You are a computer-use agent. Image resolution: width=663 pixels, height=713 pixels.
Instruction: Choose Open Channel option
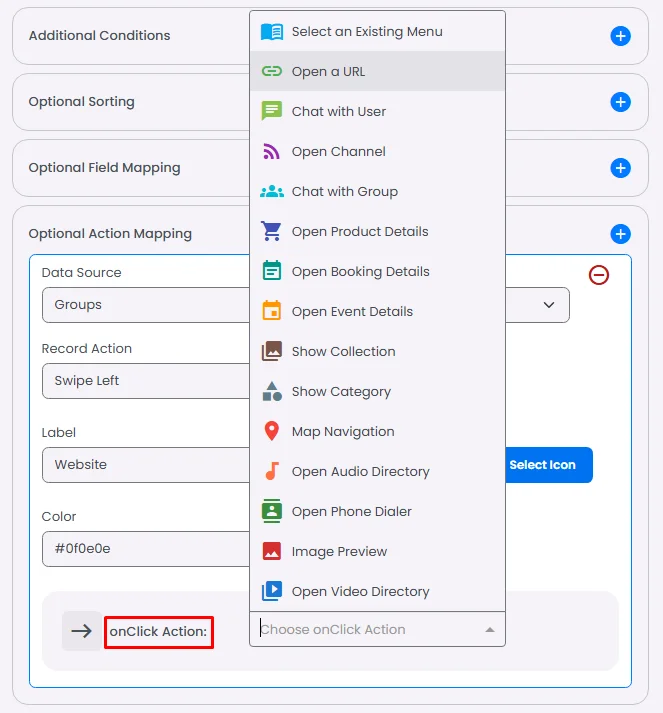(377, 151)
